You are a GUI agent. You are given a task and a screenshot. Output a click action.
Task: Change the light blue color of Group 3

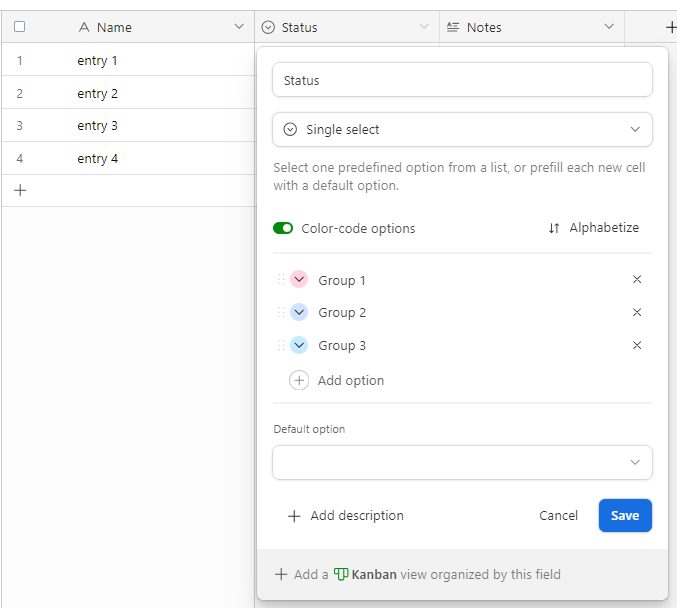299,345
